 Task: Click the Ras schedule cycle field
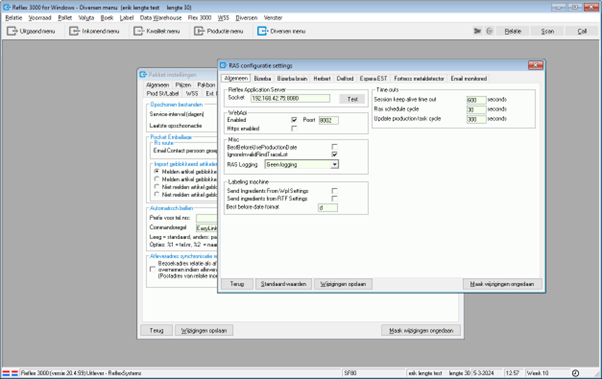476,109
